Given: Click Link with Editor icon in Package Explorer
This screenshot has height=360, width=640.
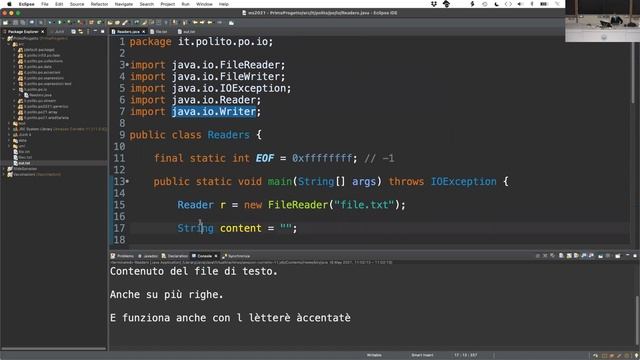Looking at the screenshot, I should [x=80, y=31].
